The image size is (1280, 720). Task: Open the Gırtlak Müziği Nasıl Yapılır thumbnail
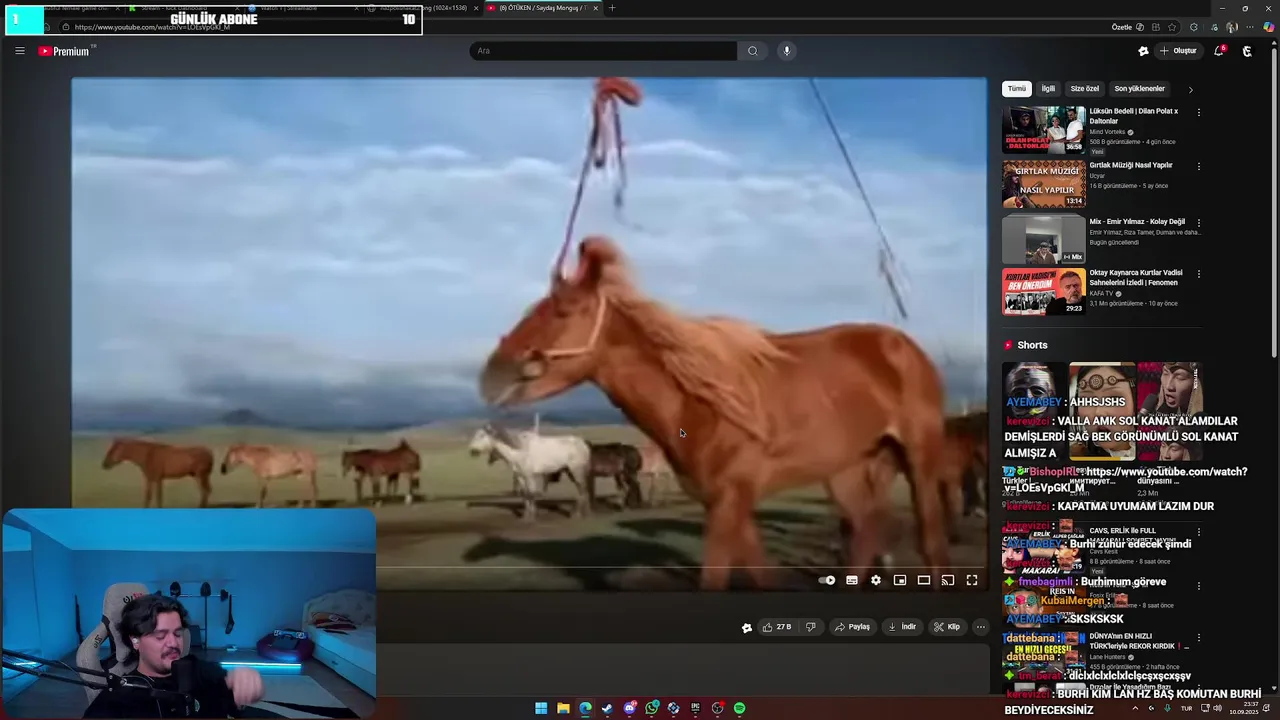(1043, 184)
